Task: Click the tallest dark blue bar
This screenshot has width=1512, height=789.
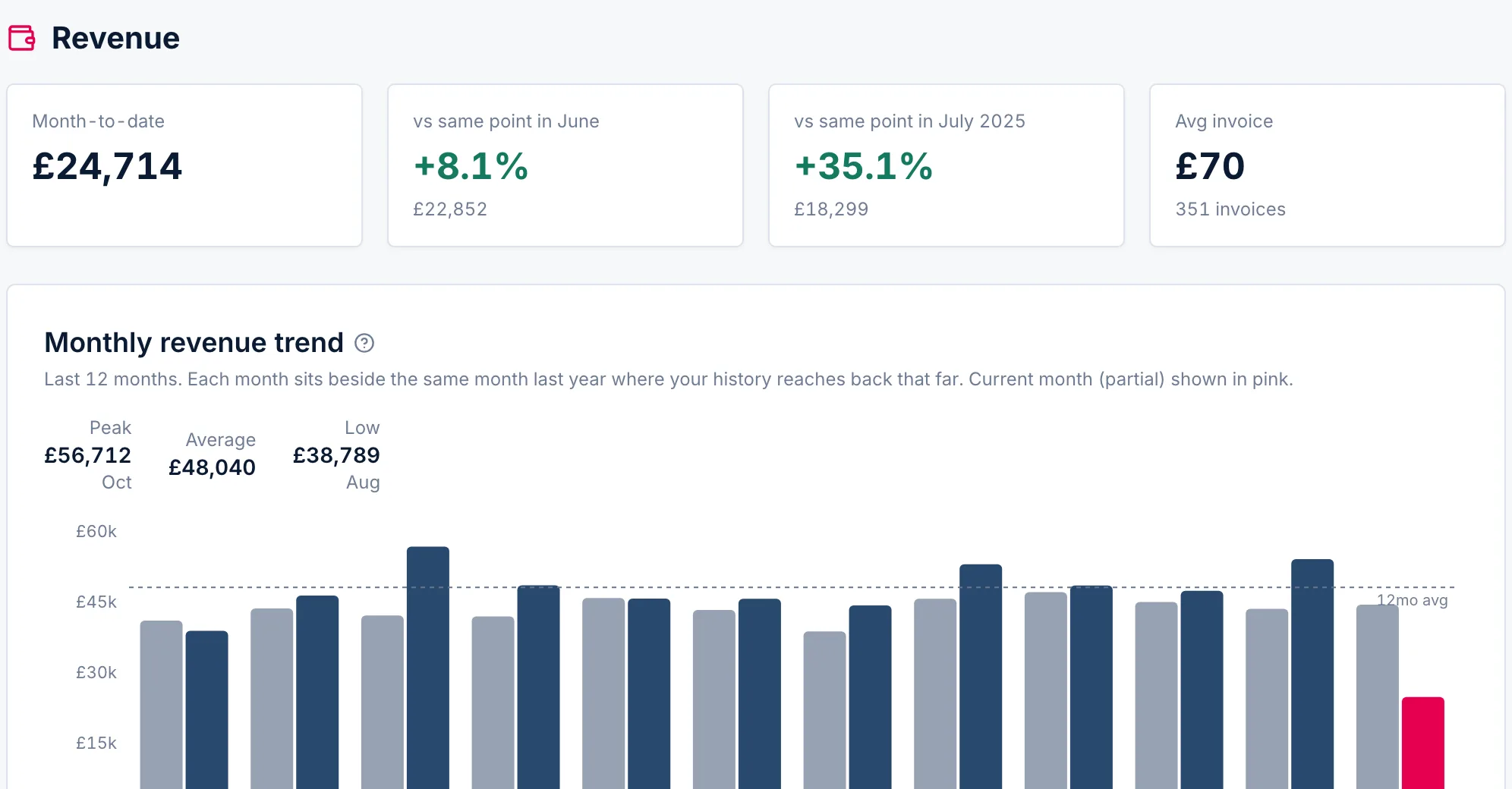Action: click(x=428, y=668)
